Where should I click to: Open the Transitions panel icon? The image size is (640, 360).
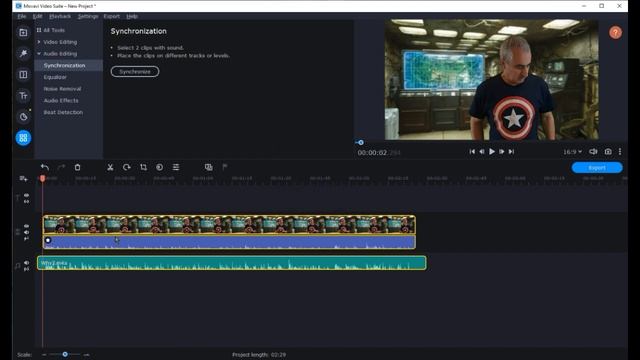(x=23, y=75)
